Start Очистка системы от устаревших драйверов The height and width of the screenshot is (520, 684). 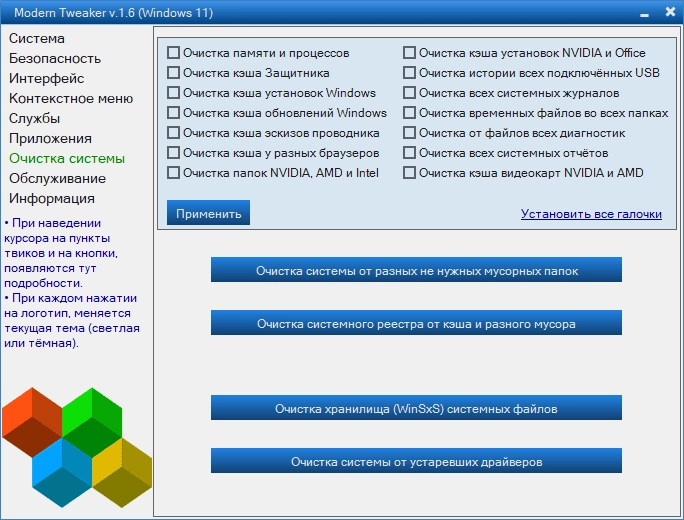416,461
